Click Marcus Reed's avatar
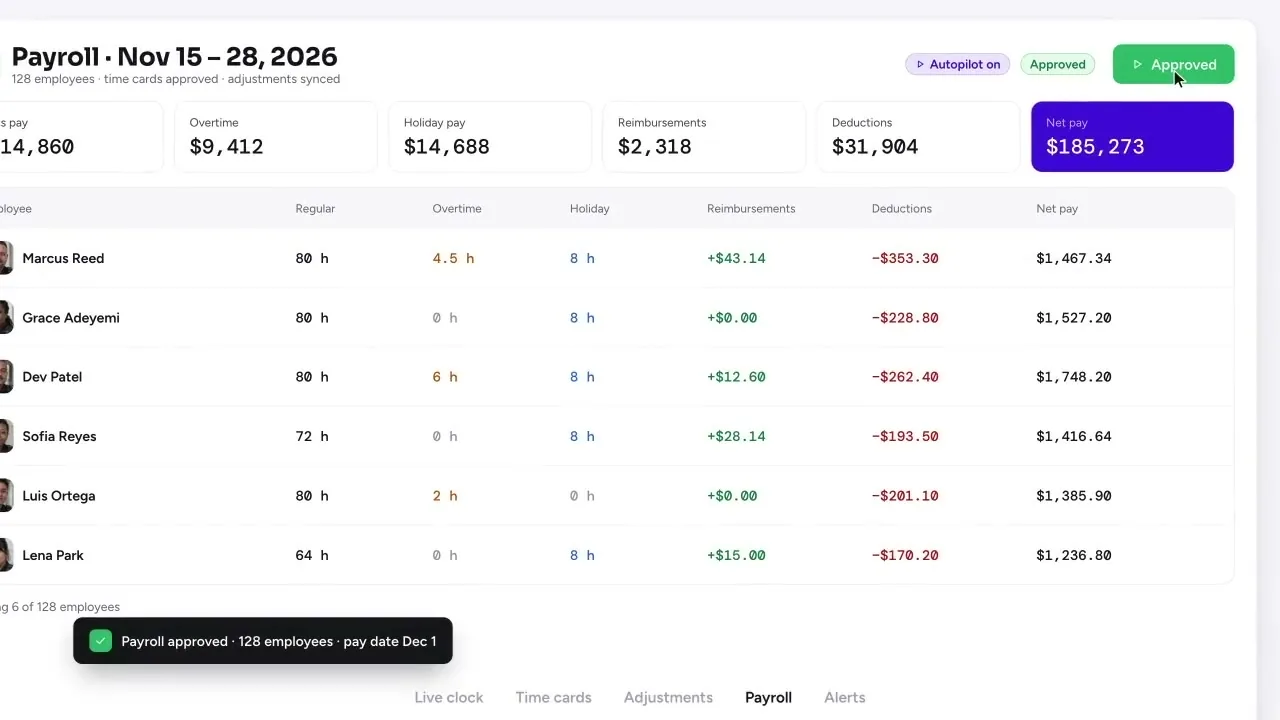 click(5, 258)
